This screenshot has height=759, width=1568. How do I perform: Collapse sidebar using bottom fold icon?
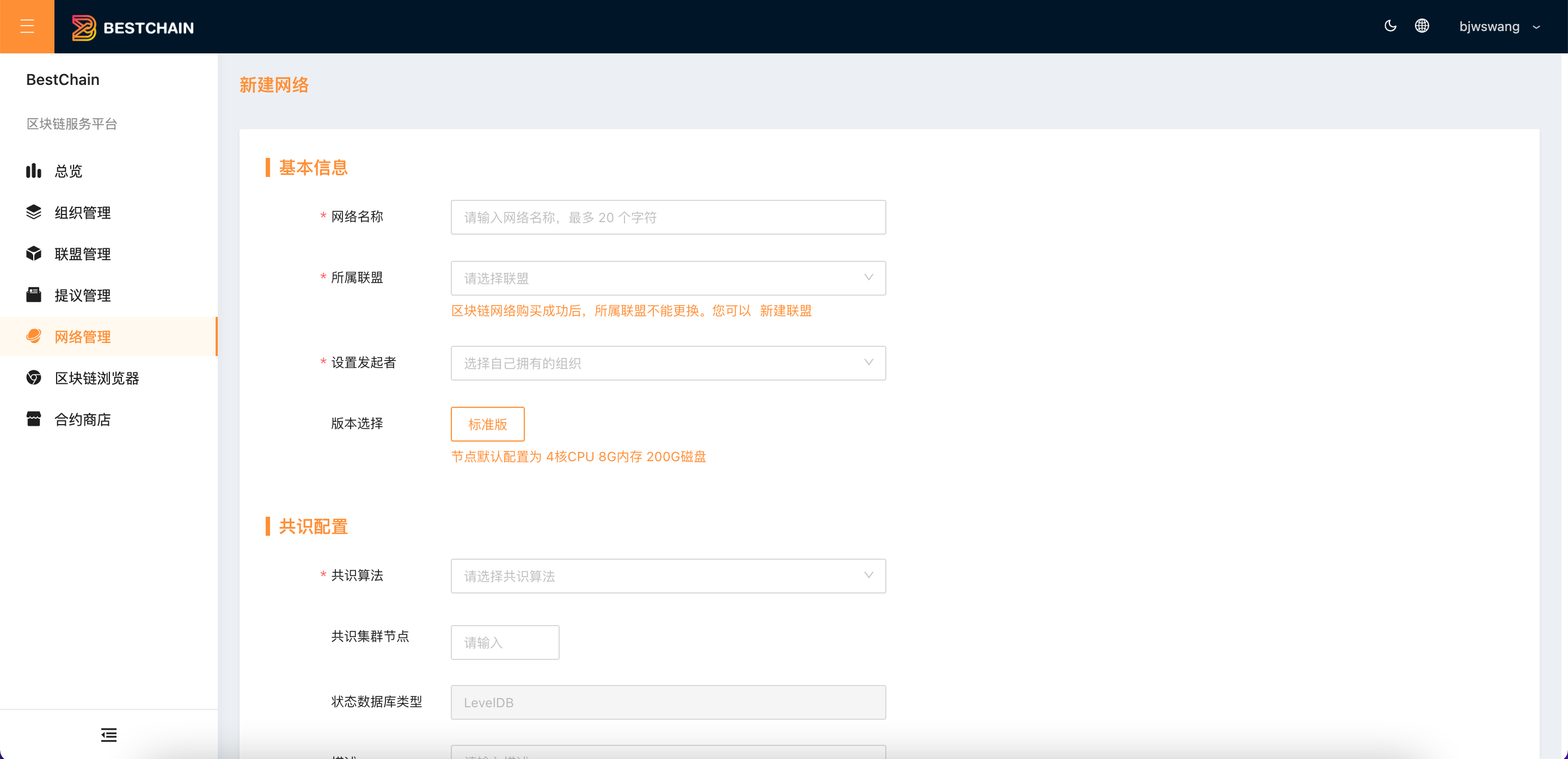pyautogui.click(x=109, y=734)
